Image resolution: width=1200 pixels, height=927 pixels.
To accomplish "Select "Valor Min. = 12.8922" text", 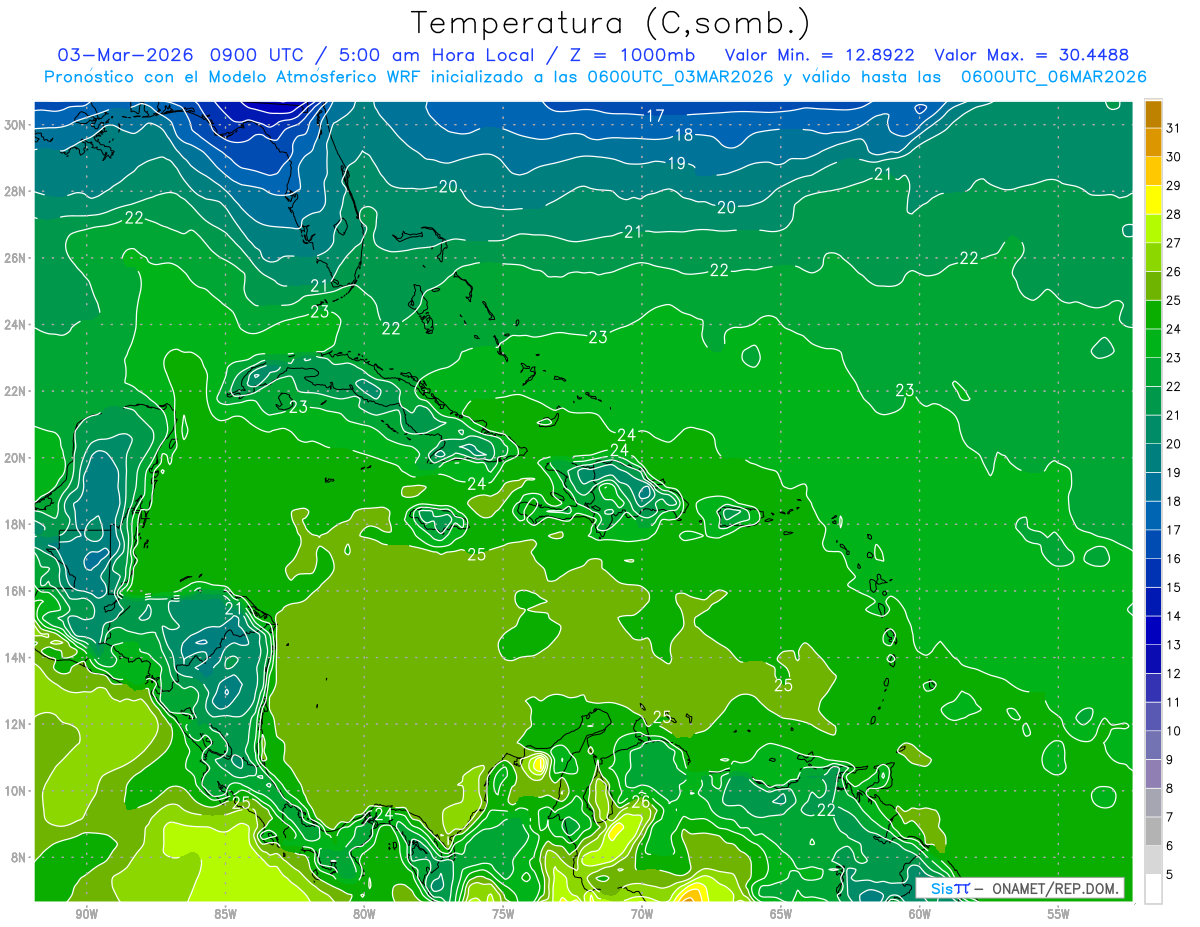I will point(821,54).
